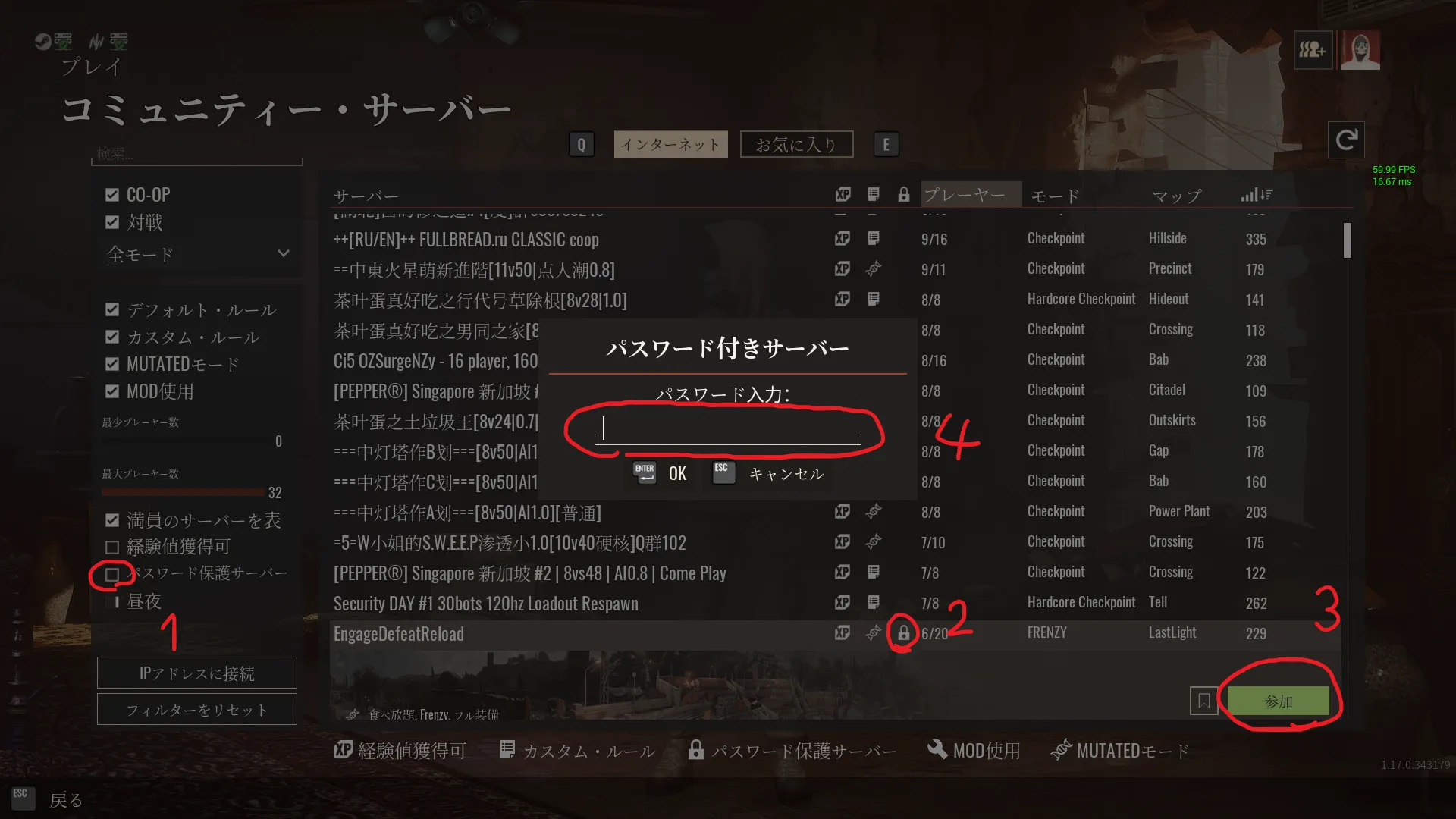Sort by the ping signal bars icon
Image resolution: width=1456 pixels, height=819 pixels.
(x=1257, y=195)
